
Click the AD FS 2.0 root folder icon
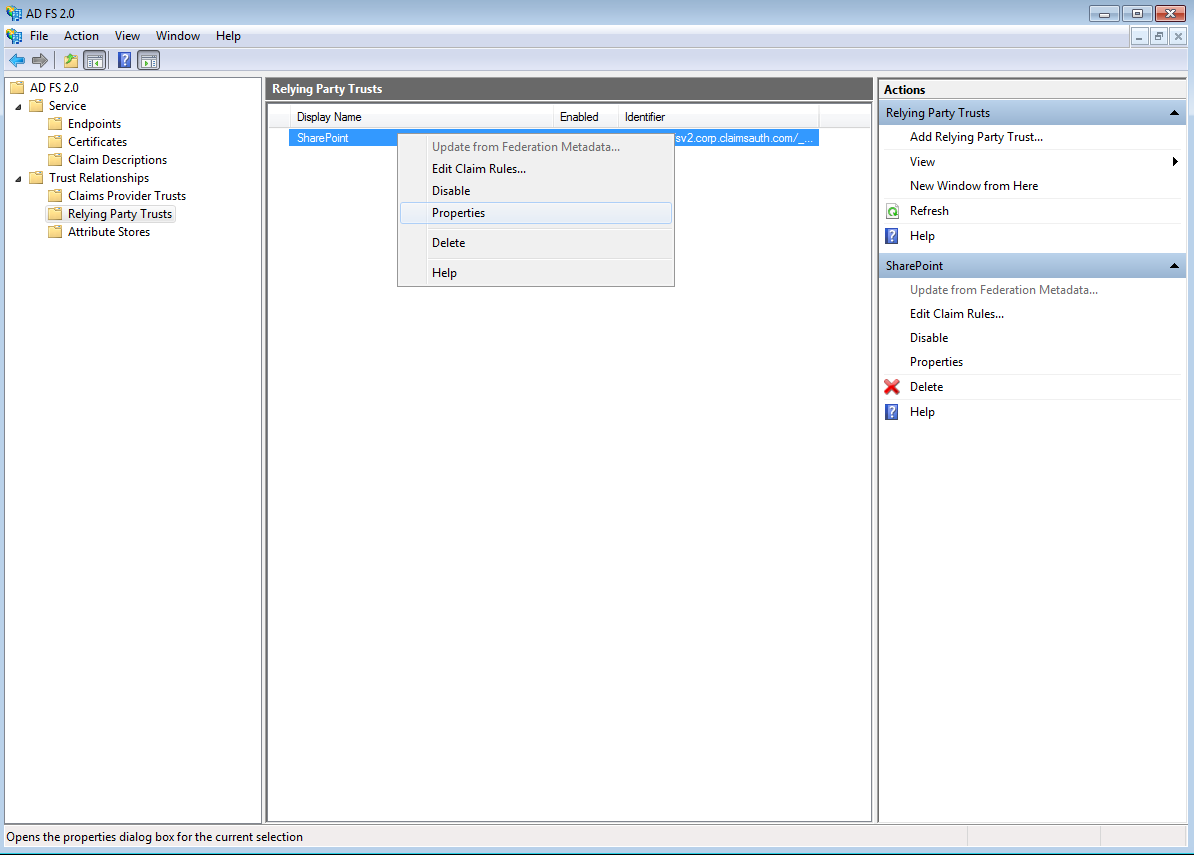click(x=17, y=88)
